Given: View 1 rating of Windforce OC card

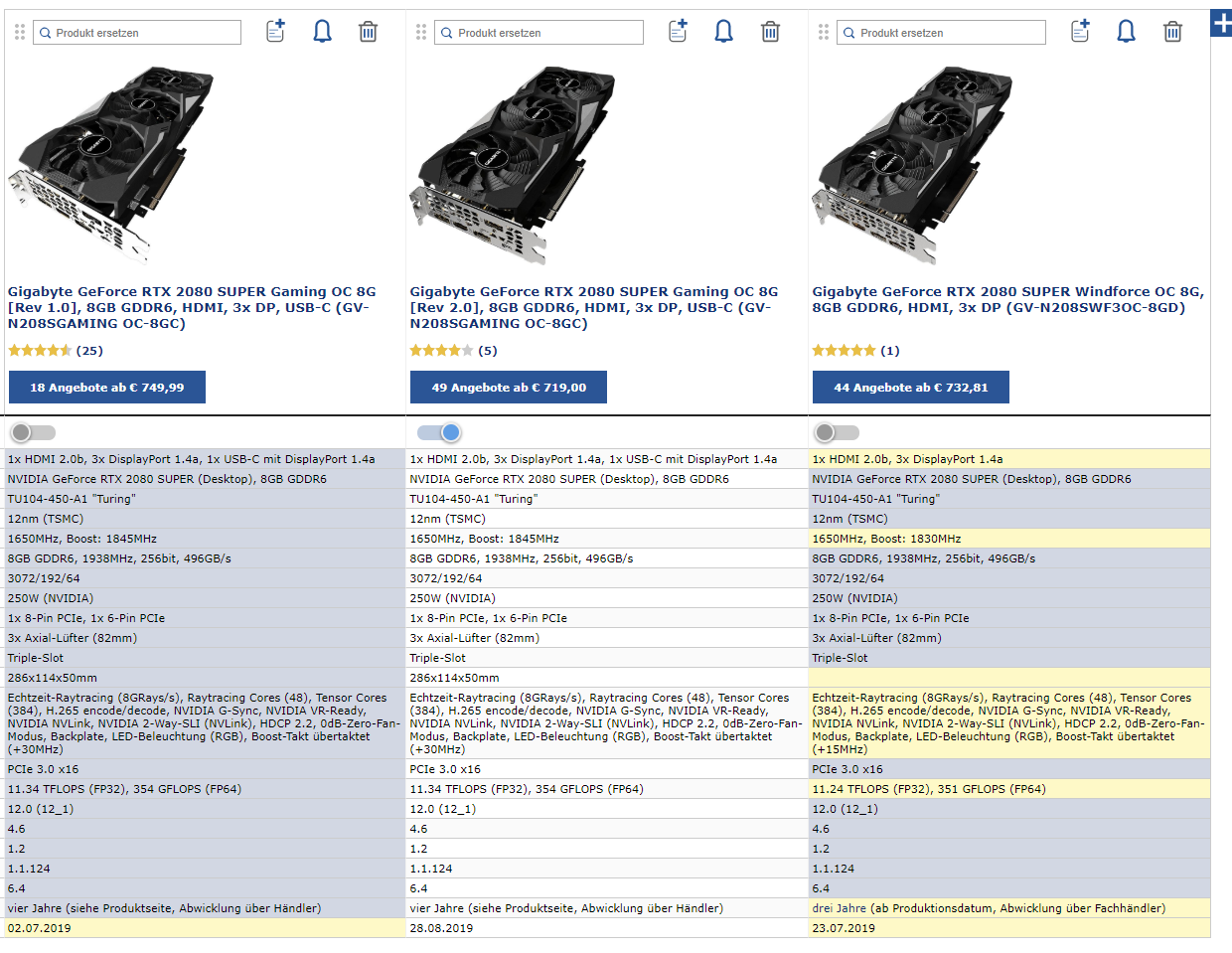Looking at the screenshot, I should pyautogui.click(x=856, y=350).
